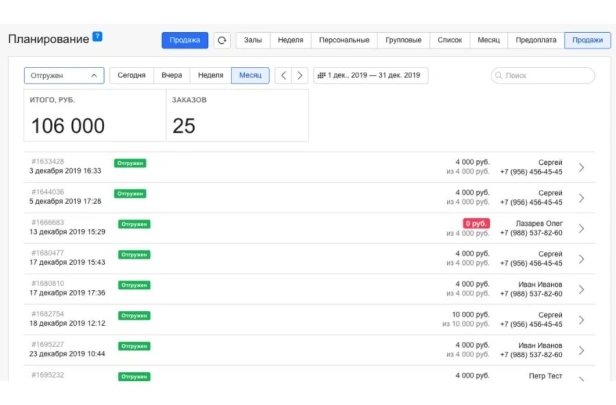
Task: Expand the Отгружен status dropdown
Action: [x=64, y=76]
